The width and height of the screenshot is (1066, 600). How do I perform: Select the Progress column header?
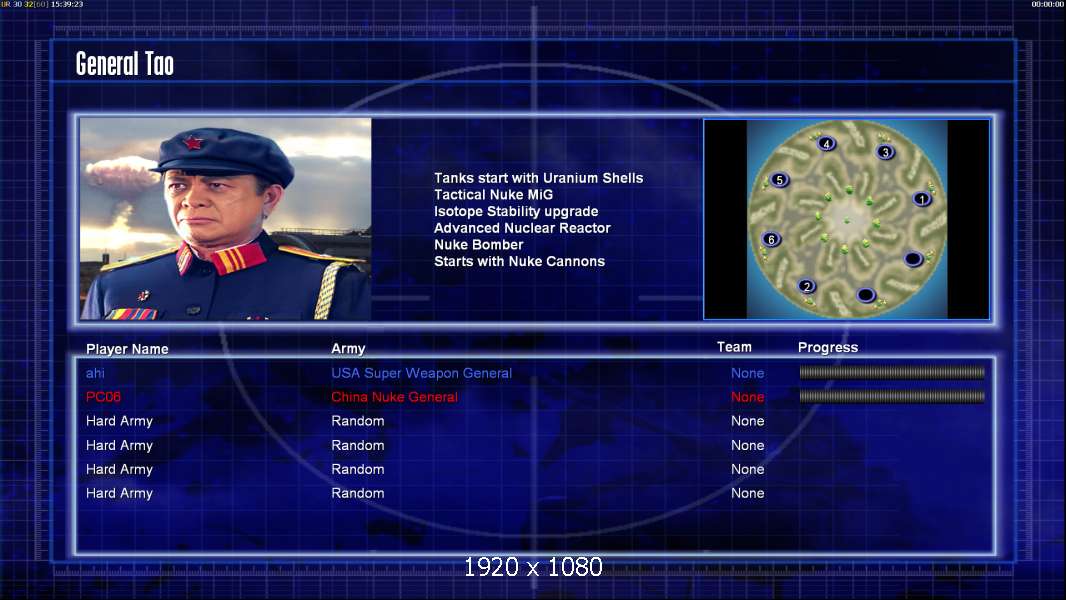[x=828, y=347]
